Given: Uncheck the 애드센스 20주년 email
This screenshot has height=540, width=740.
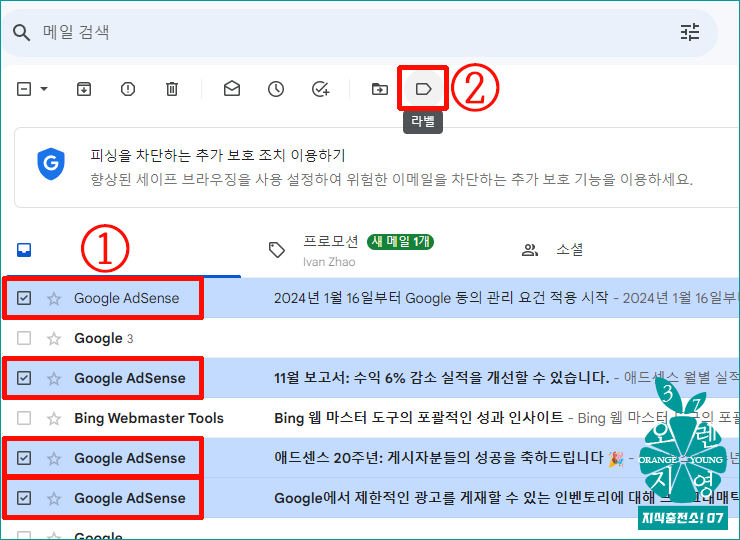Looking at the screenshot, I should [x=24, y=458].
